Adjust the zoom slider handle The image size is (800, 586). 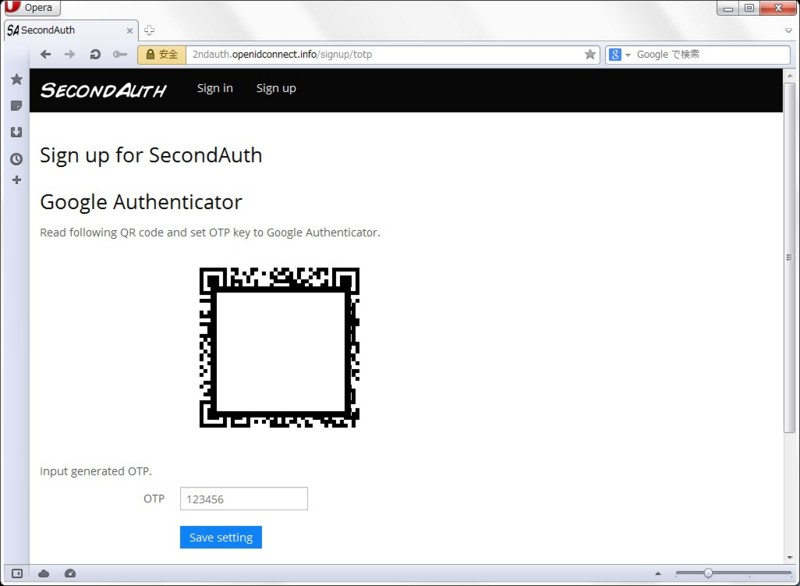point(708,573)
